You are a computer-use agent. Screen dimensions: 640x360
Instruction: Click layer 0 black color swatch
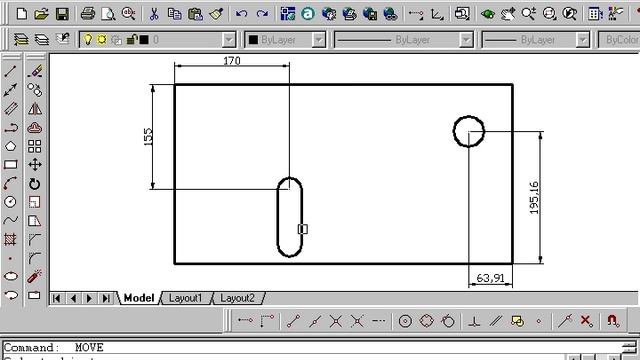tap(144, 40)
